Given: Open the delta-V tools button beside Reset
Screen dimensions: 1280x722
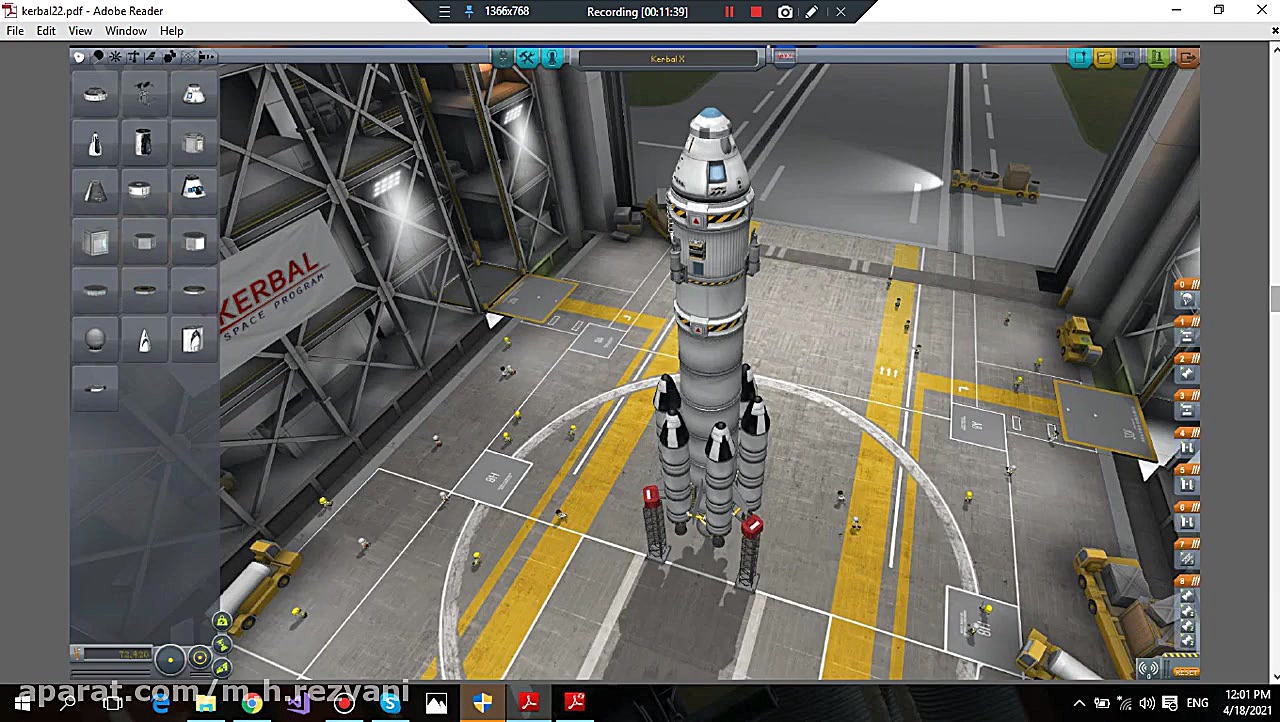Looking at the screenshot, I should (x=1148, y=669).
